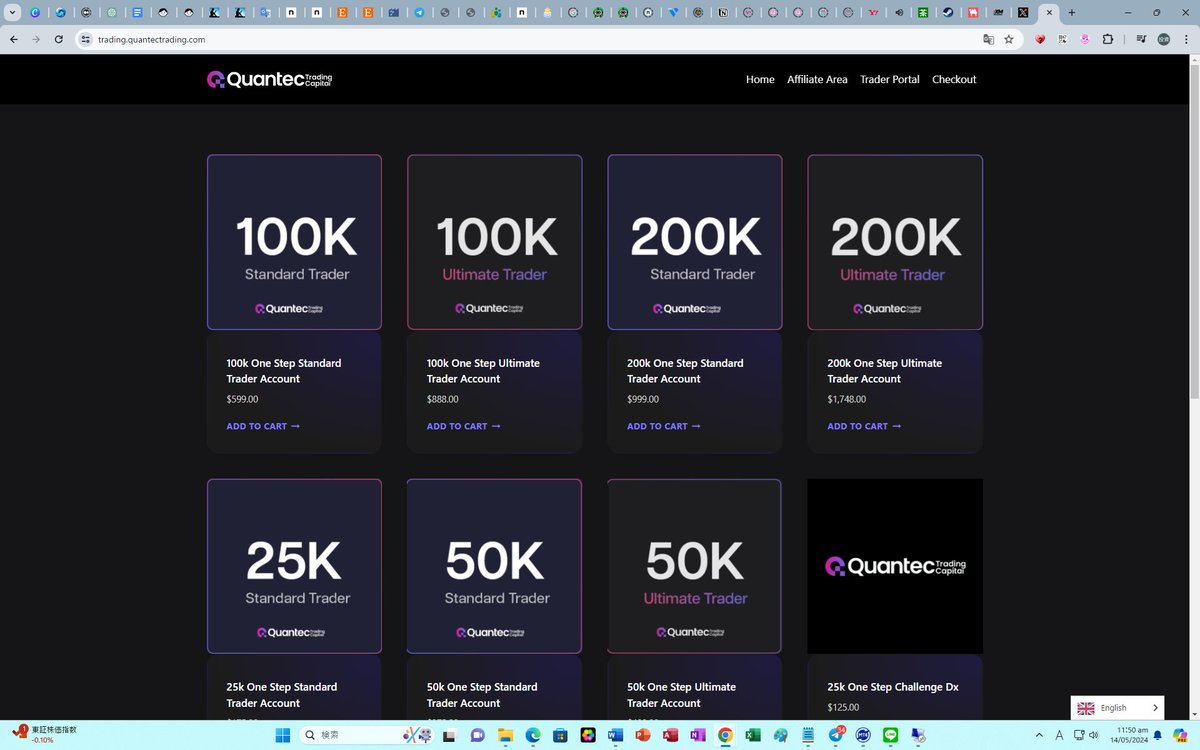Open 200K Standard Trader product image

point(695,242)
